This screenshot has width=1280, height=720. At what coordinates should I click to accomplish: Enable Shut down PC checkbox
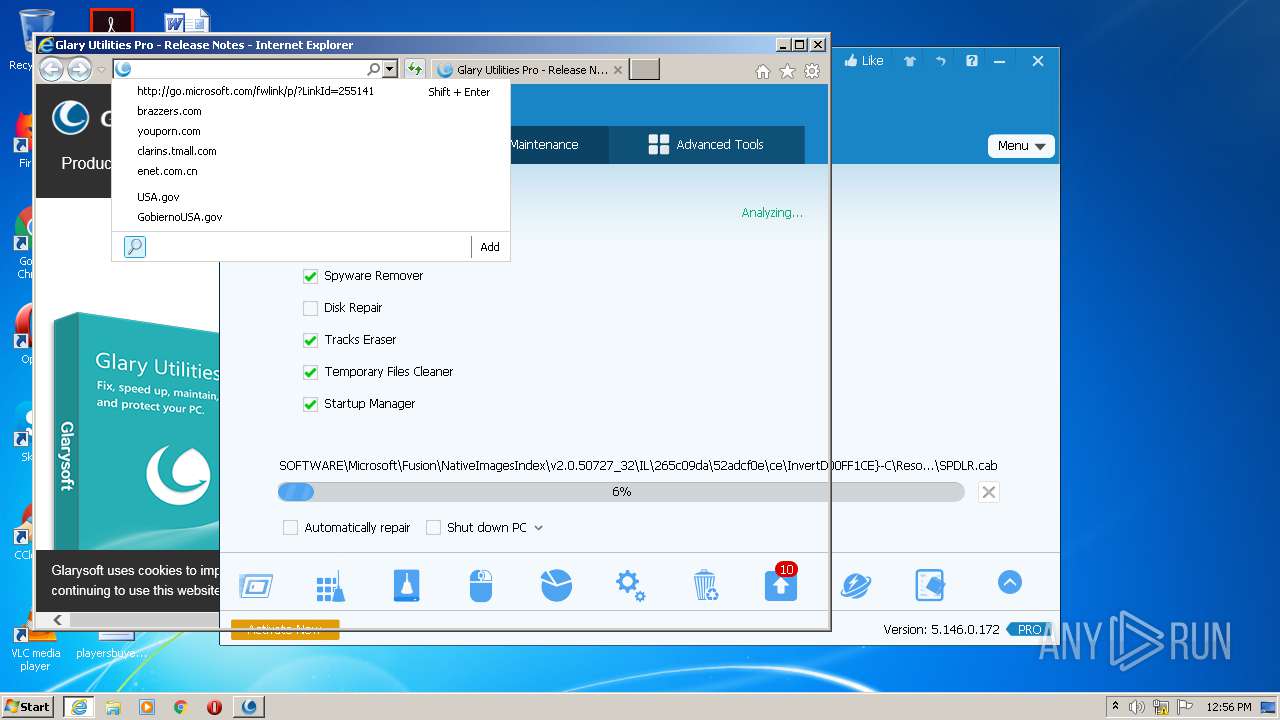click(433, 528)
